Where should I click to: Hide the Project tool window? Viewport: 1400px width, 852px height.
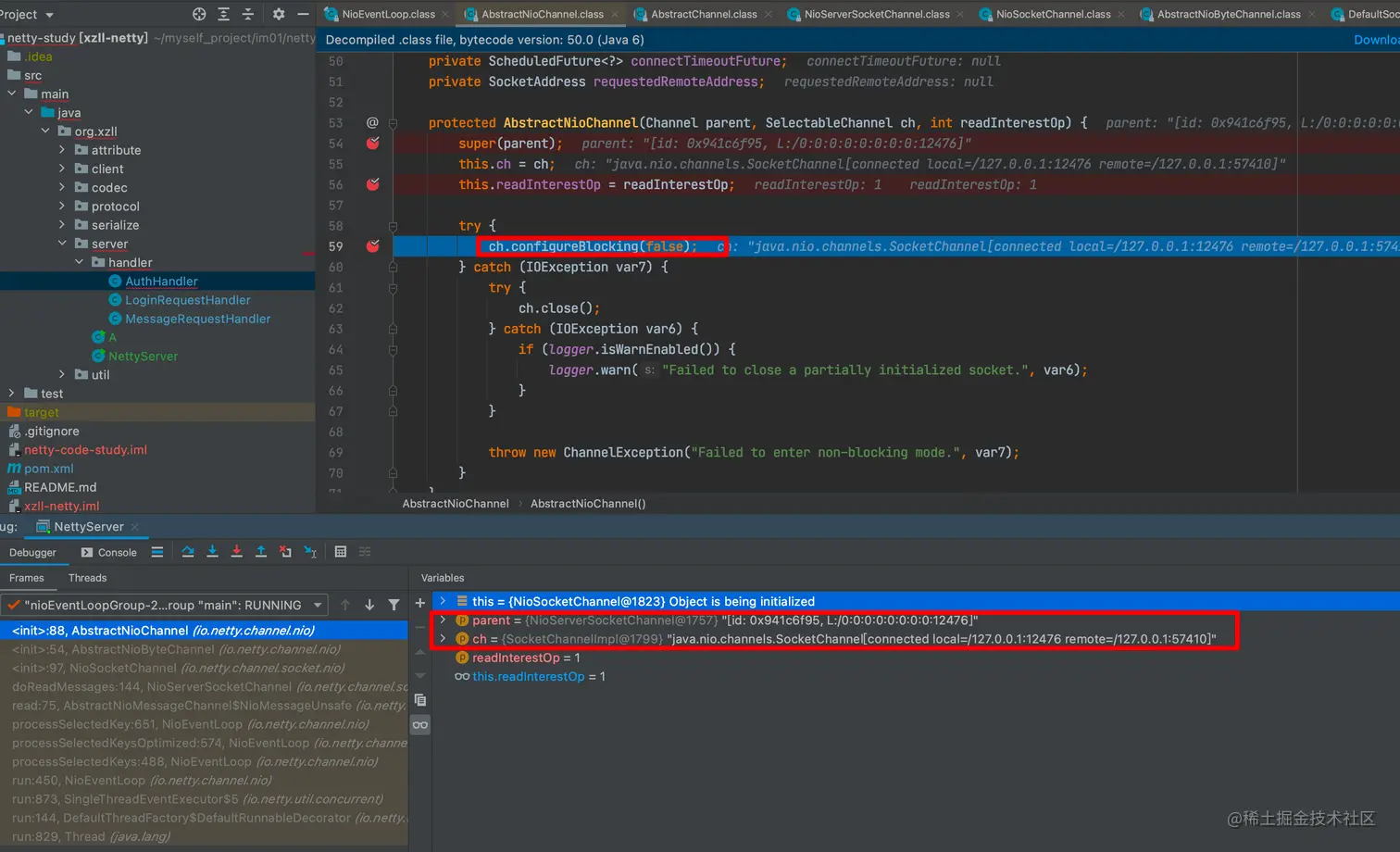pyautogui.click(x=303, y=14)
